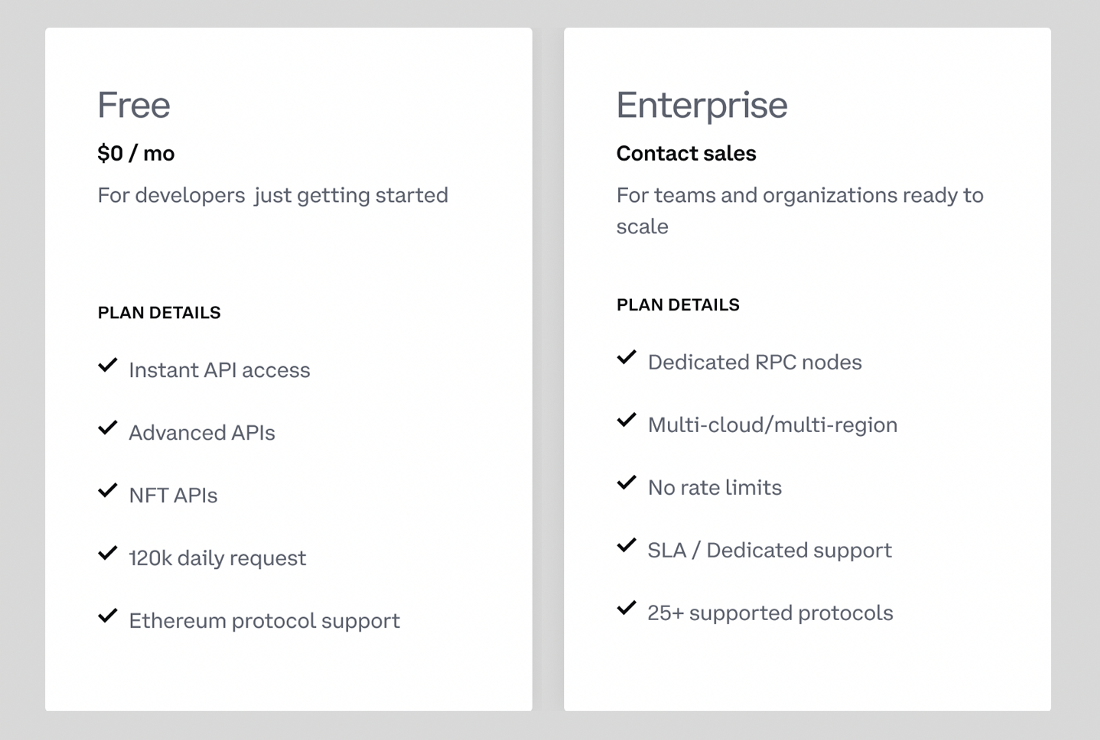Viewport: 1100px width, 740px height.
Task: Click the $0 / mo price label
Action: pos(134,153)
